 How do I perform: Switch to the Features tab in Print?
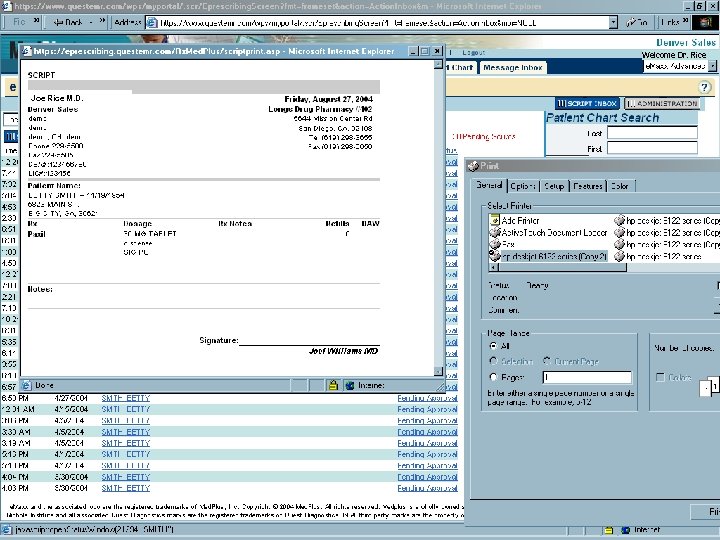click(x=587, y=186)
